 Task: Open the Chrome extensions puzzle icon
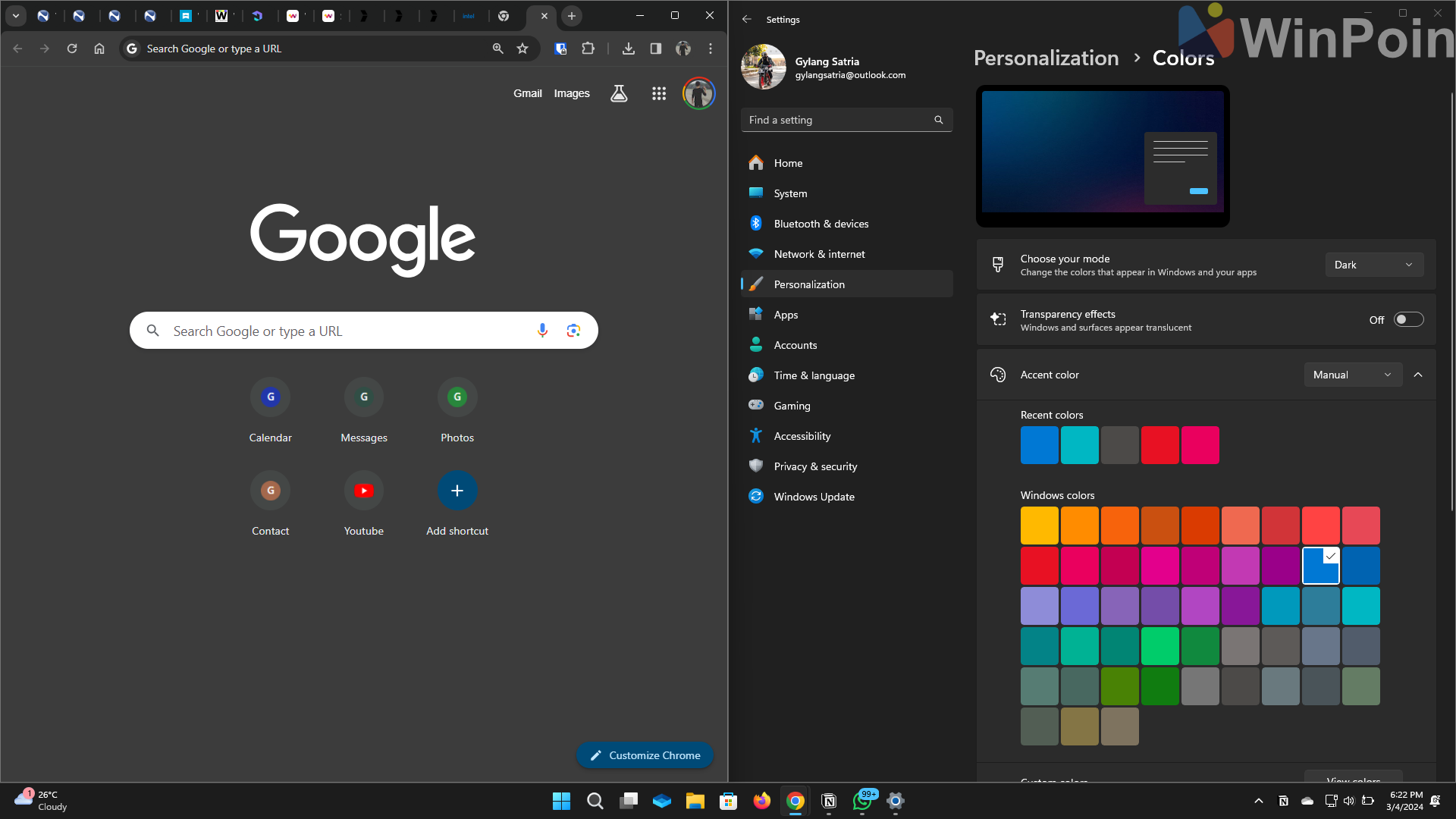pos(588,49)
